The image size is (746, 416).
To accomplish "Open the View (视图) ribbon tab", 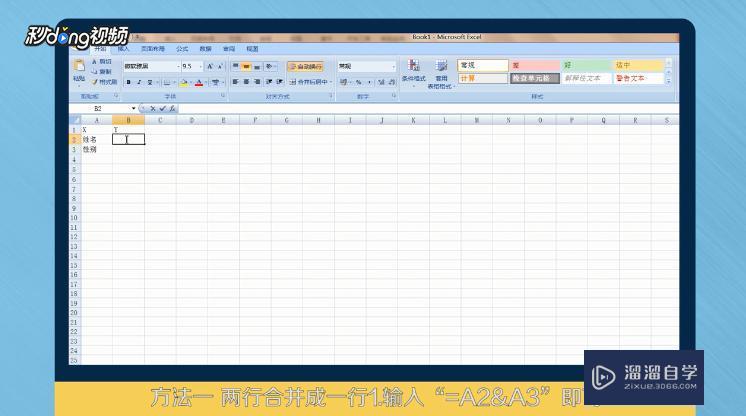I will coord(252,49).
